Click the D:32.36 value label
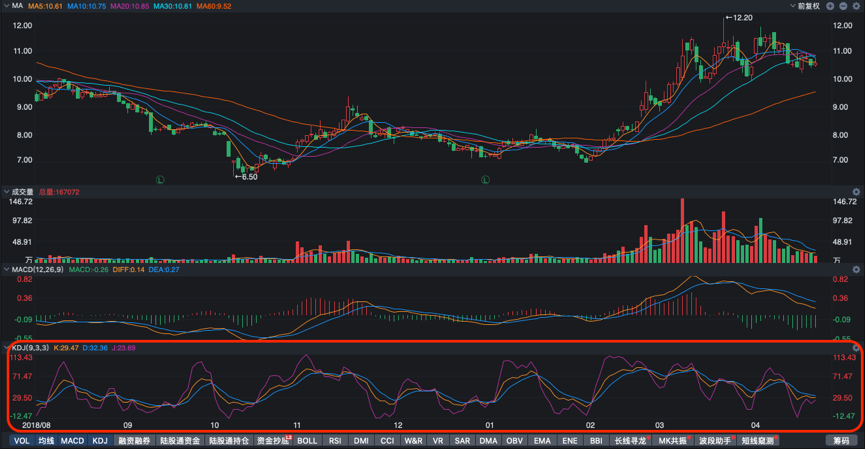 pyautogui.click(x=95, y=348)
